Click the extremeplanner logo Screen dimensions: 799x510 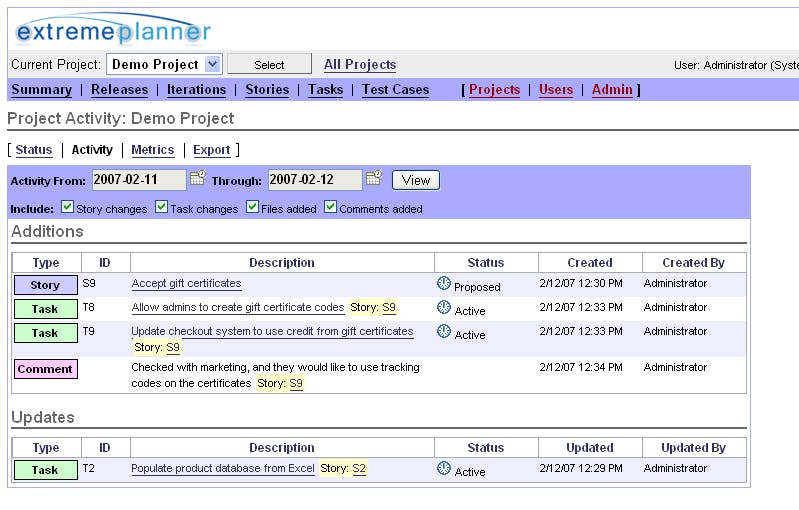(113, 31)
